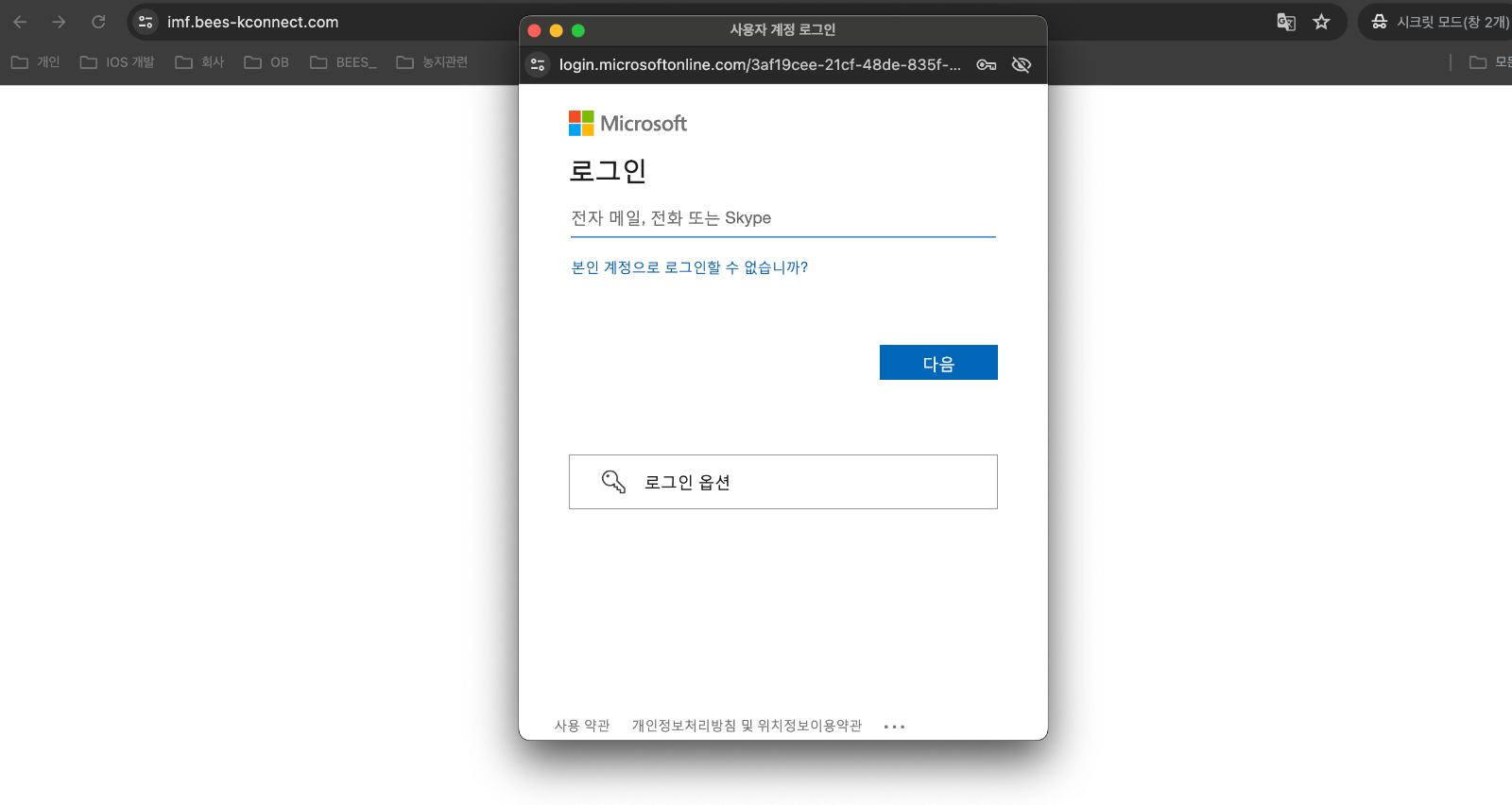Close the login popup window (red button)
The image size is (1512, 805).
534,30
